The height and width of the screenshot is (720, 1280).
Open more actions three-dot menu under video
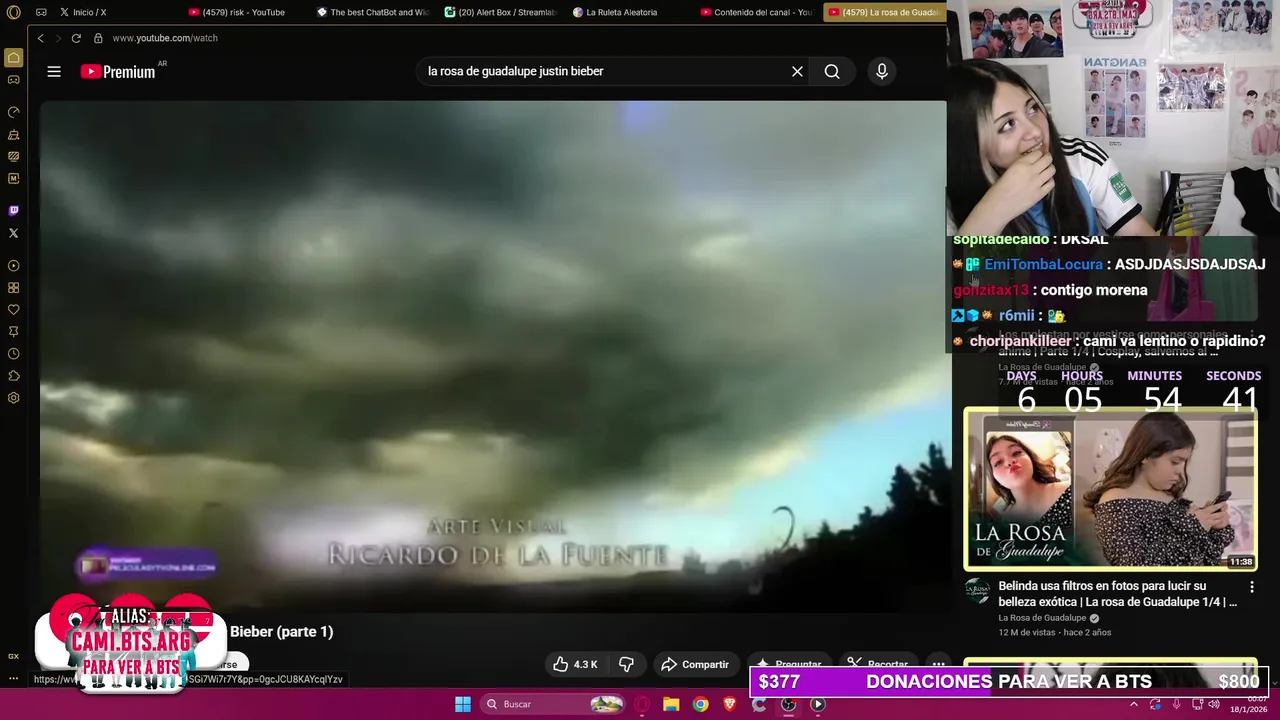[938, 664]
